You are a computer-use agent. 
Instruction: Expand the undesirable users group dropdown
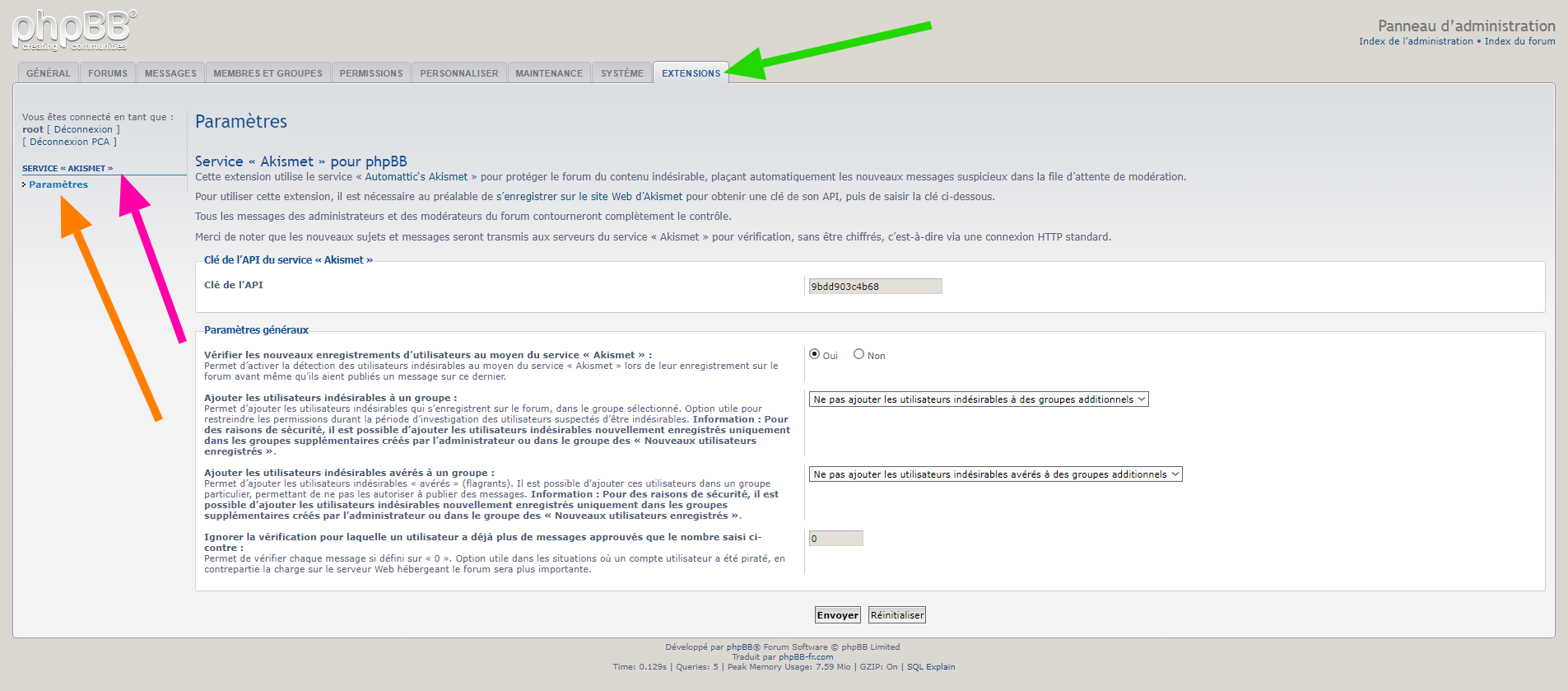coord(979,399)
